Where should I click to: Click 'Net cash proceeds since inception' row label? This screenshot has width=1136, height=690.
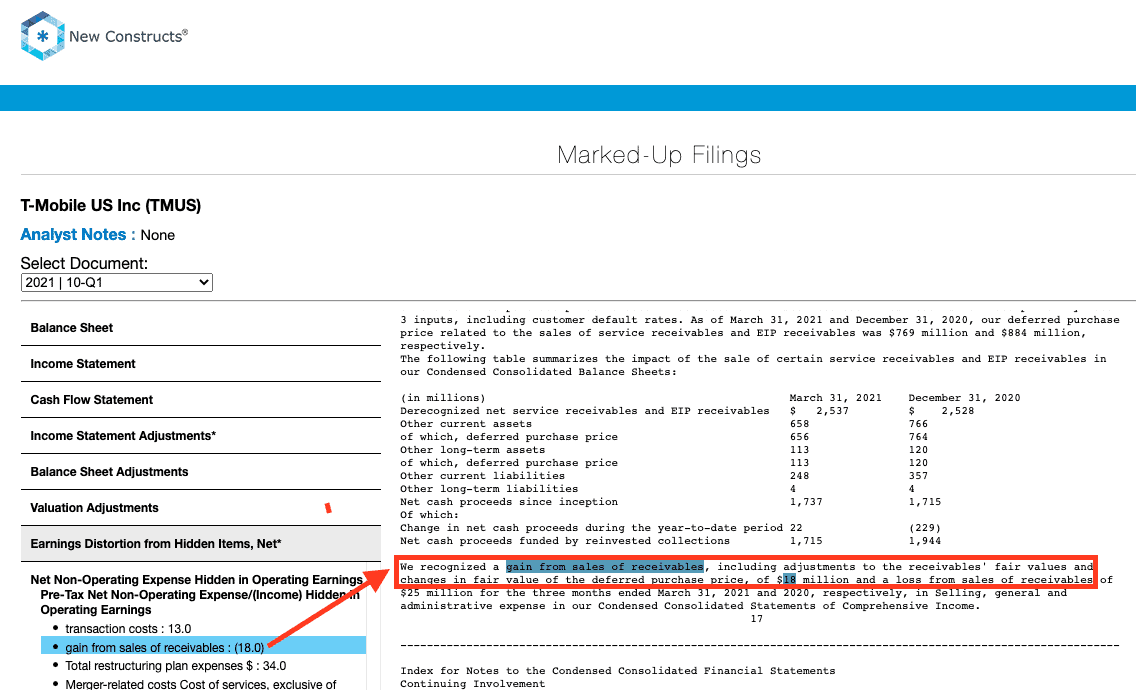[x=509, y=502]
